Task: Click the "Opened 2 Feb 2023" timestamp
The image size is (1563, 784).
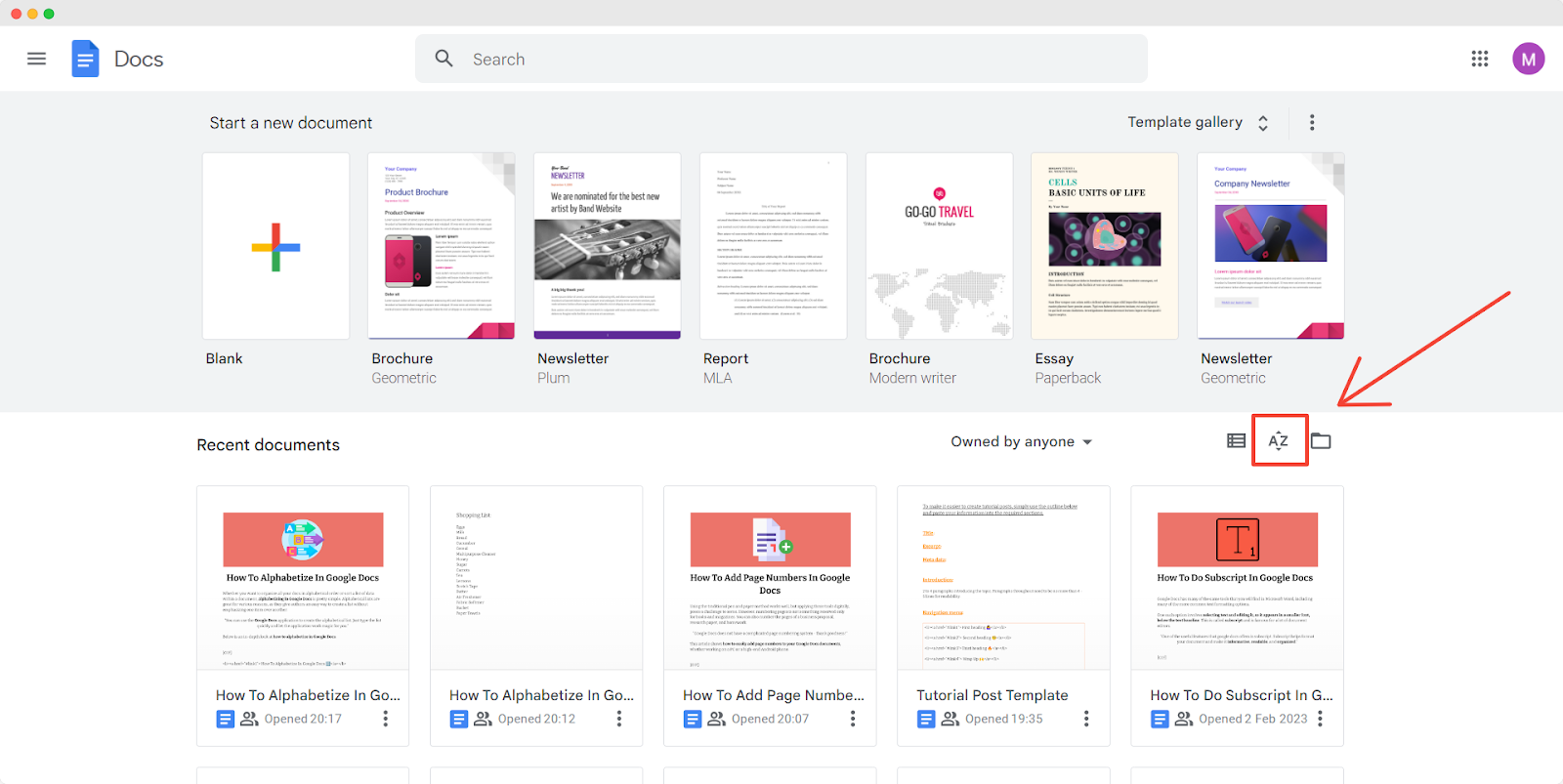Action: click(1252, 719)
